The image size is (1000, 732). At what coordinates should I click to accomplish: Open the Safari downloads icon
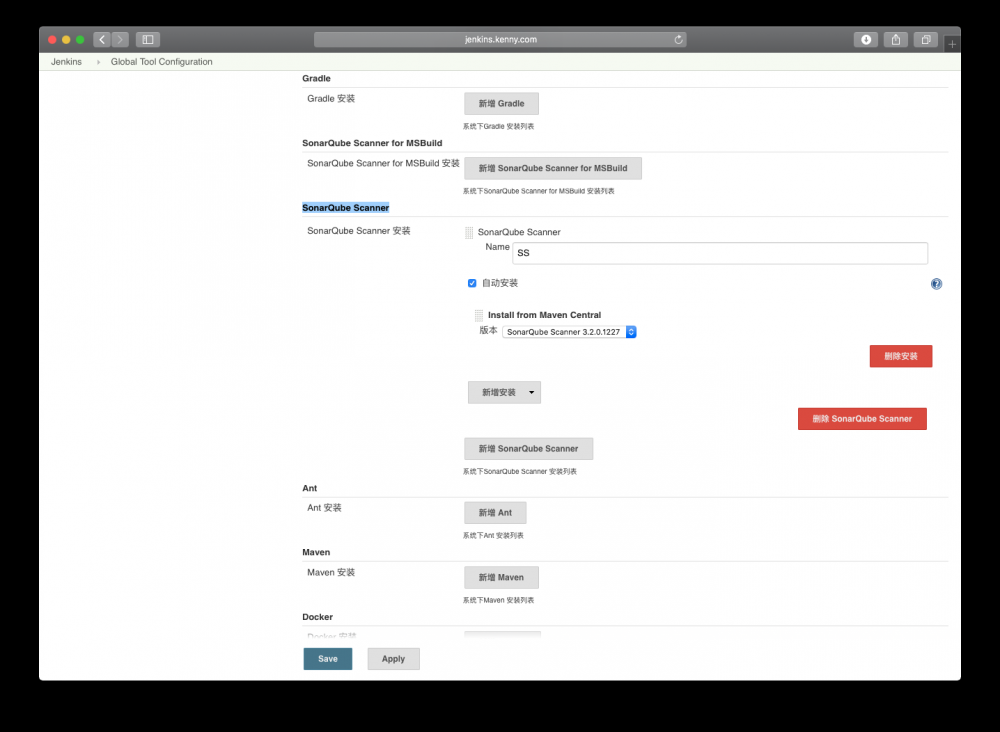865,39
